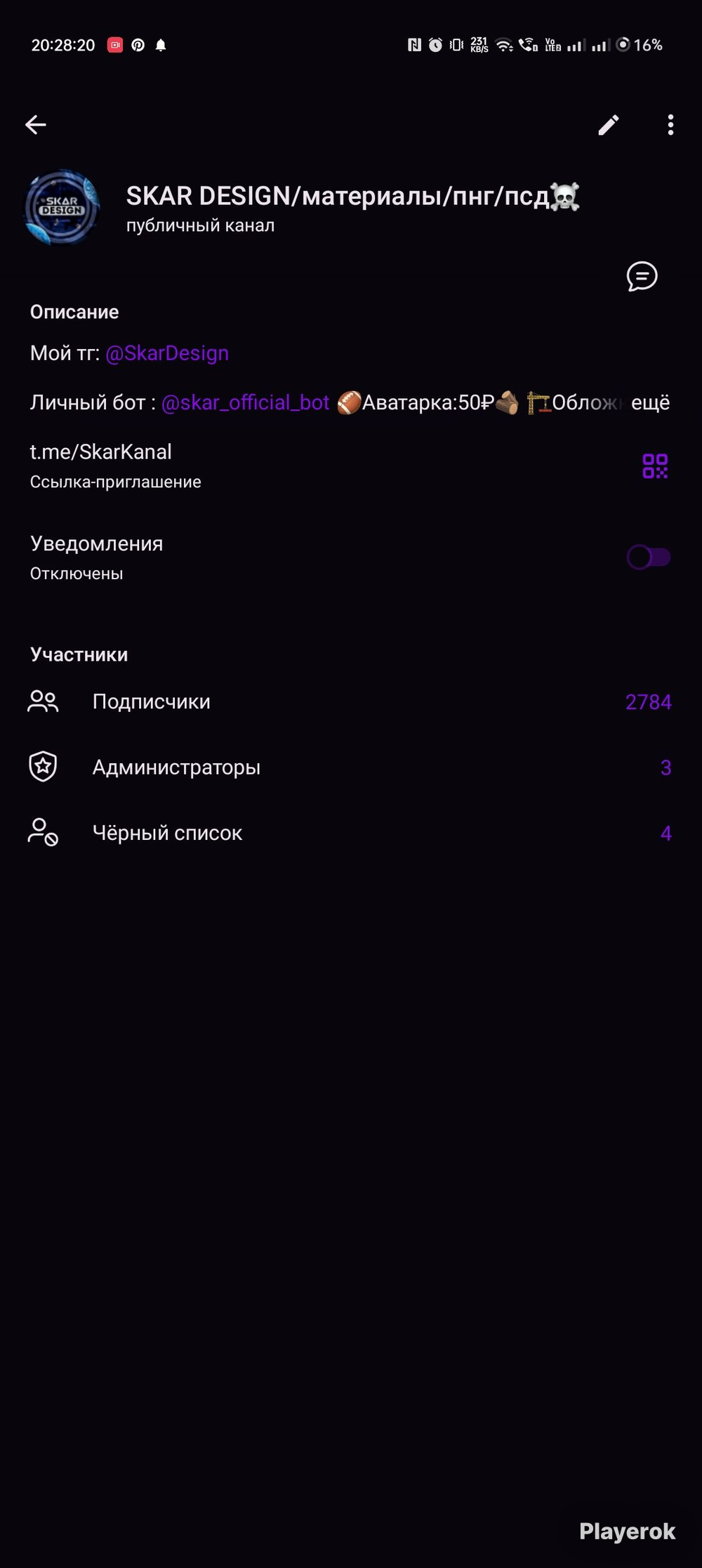
Task: Tap the Subscribers people icon
Action: [x=43, y=701]
